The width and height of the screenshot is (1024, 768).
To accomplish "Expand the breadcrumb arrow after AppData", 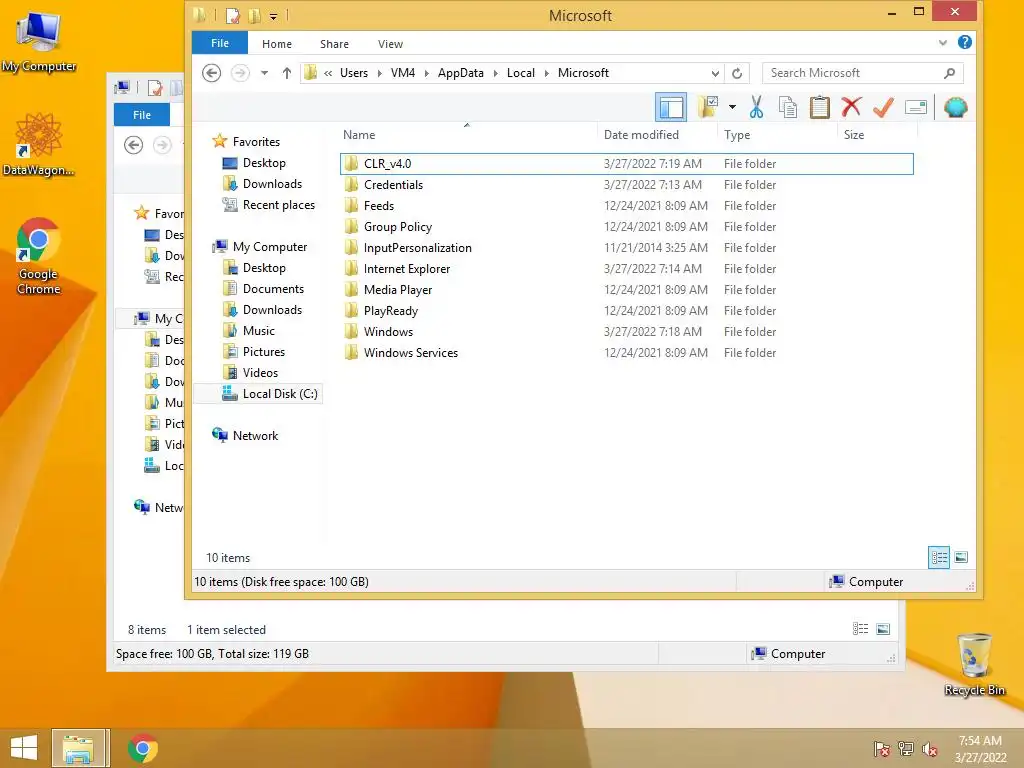I will tap(496, 73).
